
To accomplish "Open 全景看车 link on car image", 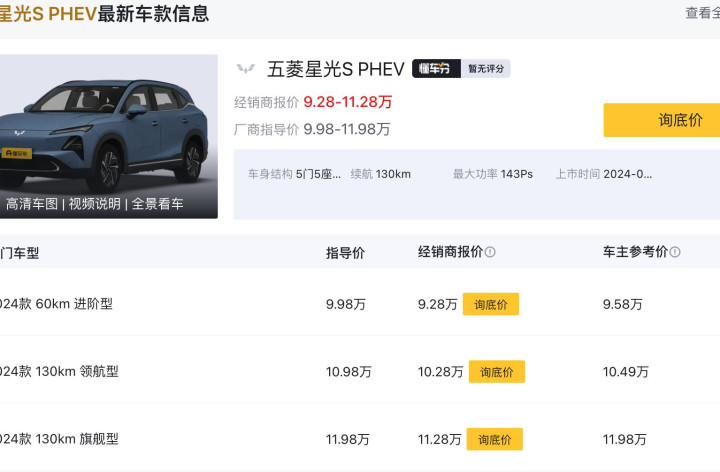I will 158,204.
